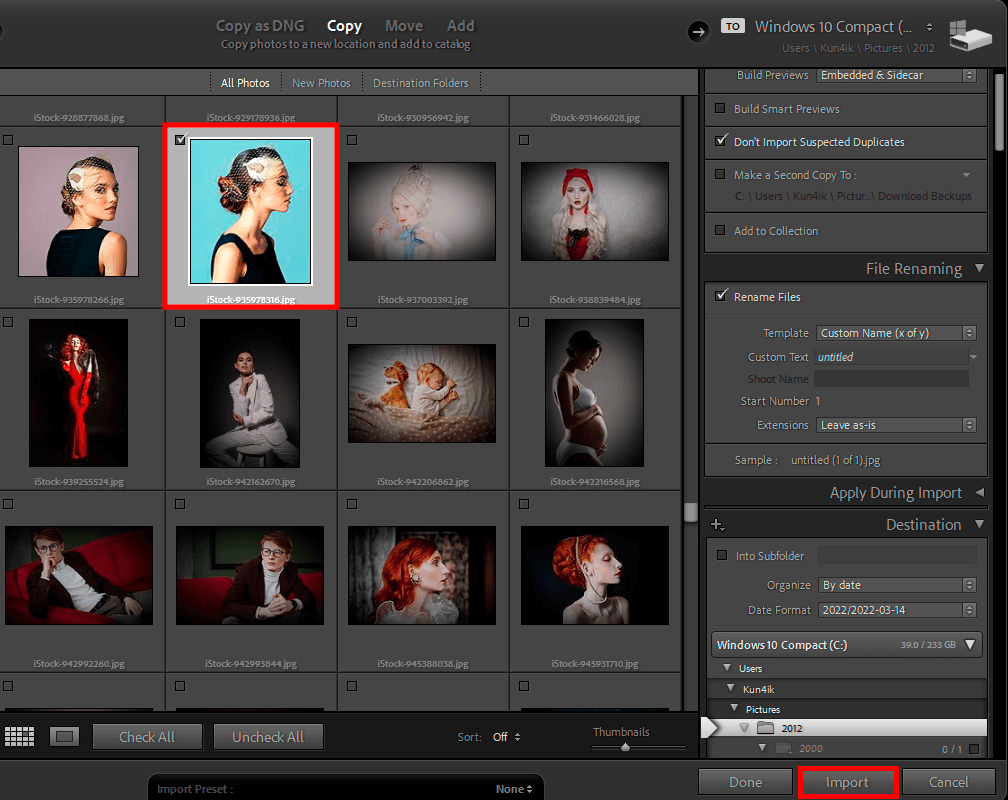
Task: Open the Template dropdown Custom Name
Action: tap(896, 333)
